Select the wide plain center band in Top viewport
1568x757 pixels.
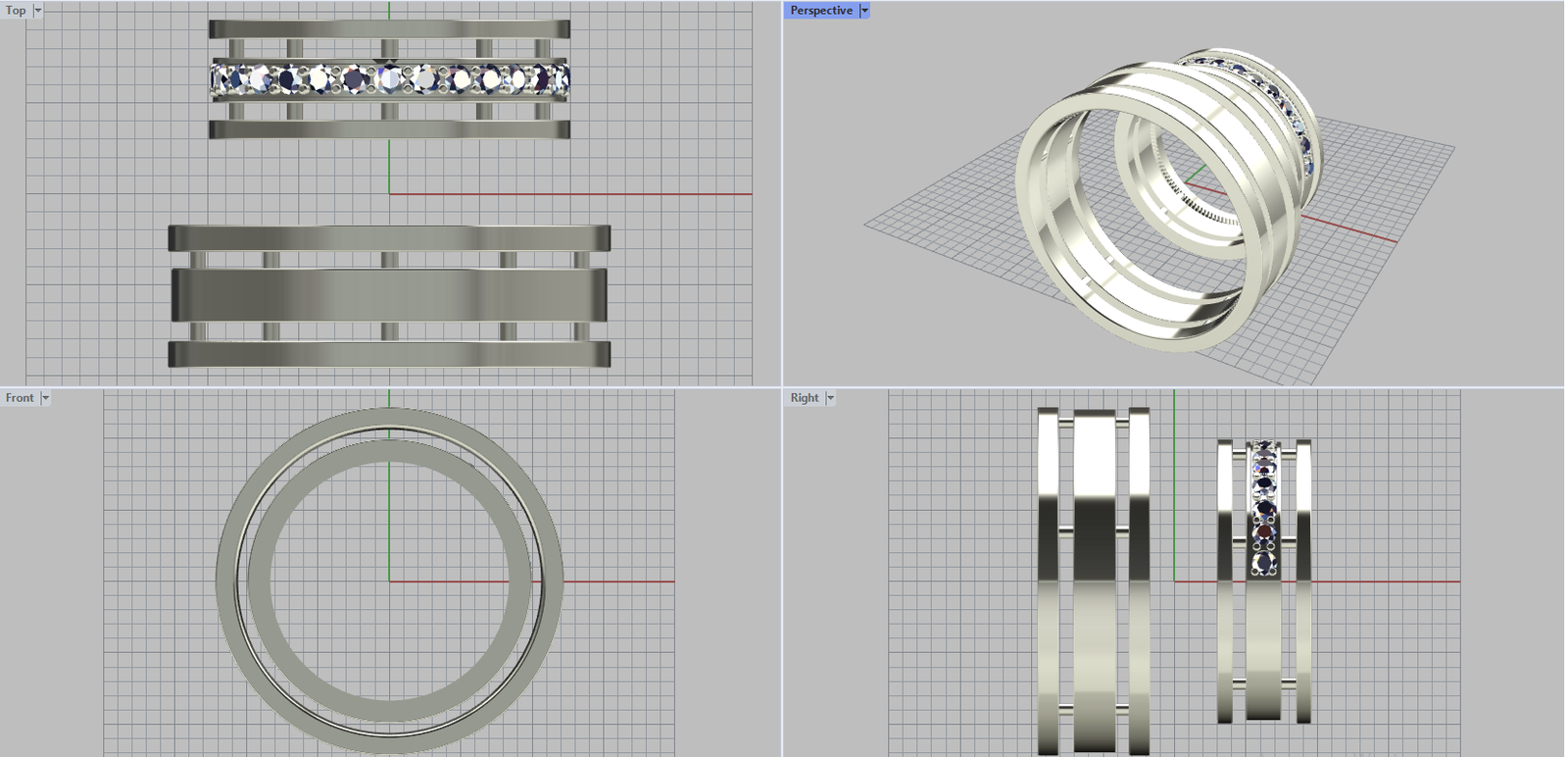coord(389,294)
